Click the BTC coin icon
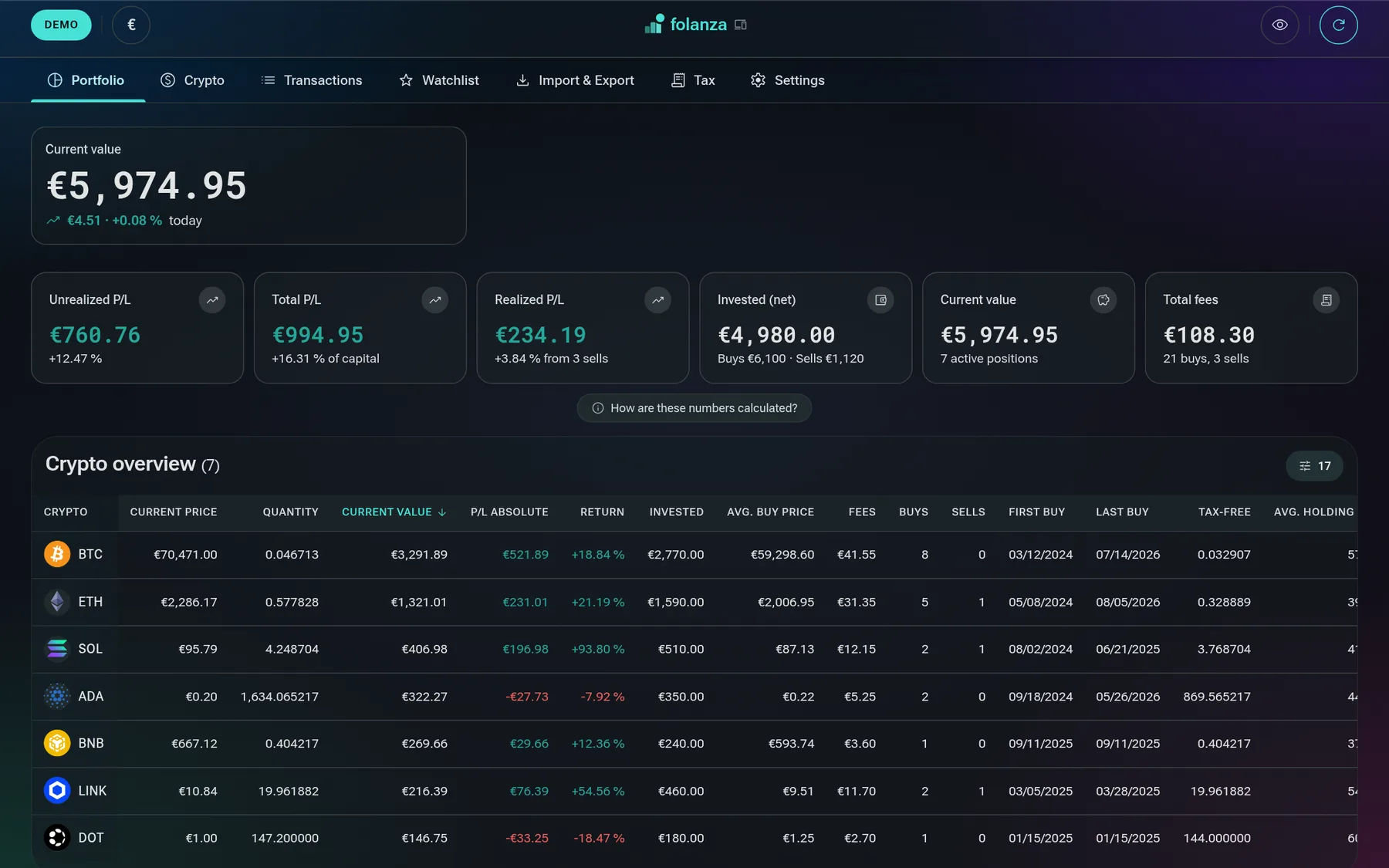 tap(57, 554)
